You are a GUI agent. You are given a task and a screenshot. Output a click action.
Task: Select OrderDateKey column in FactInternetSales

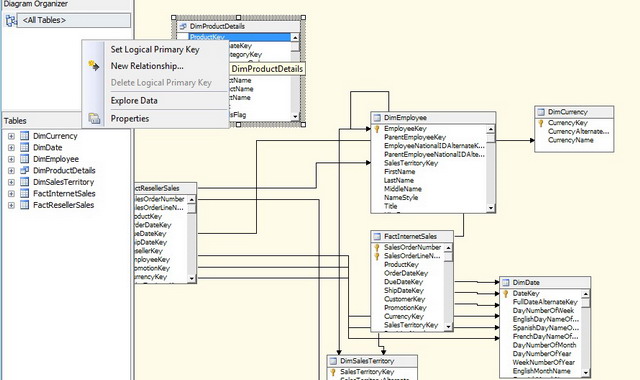click(x=406, y=273)
